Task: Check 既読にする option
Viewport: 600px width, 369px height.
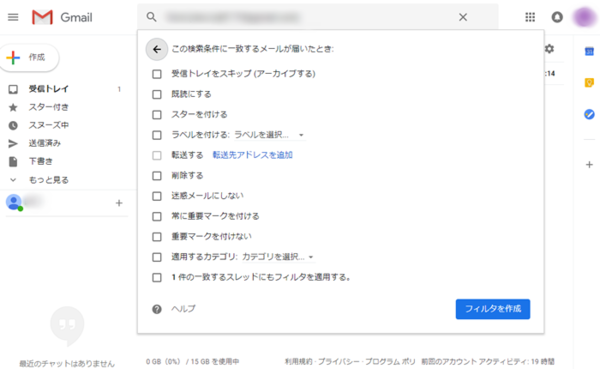Action: [x=157, y=94]
